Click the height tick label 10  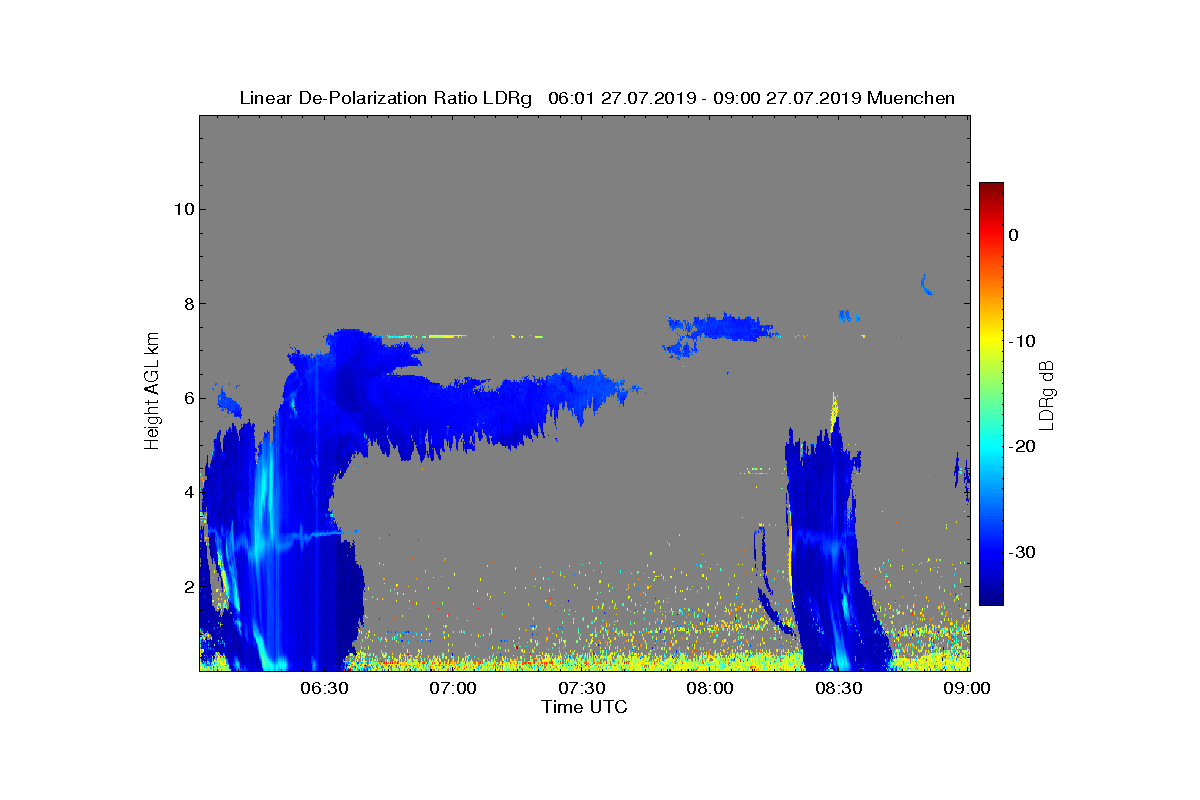click(x=183, y=209)
